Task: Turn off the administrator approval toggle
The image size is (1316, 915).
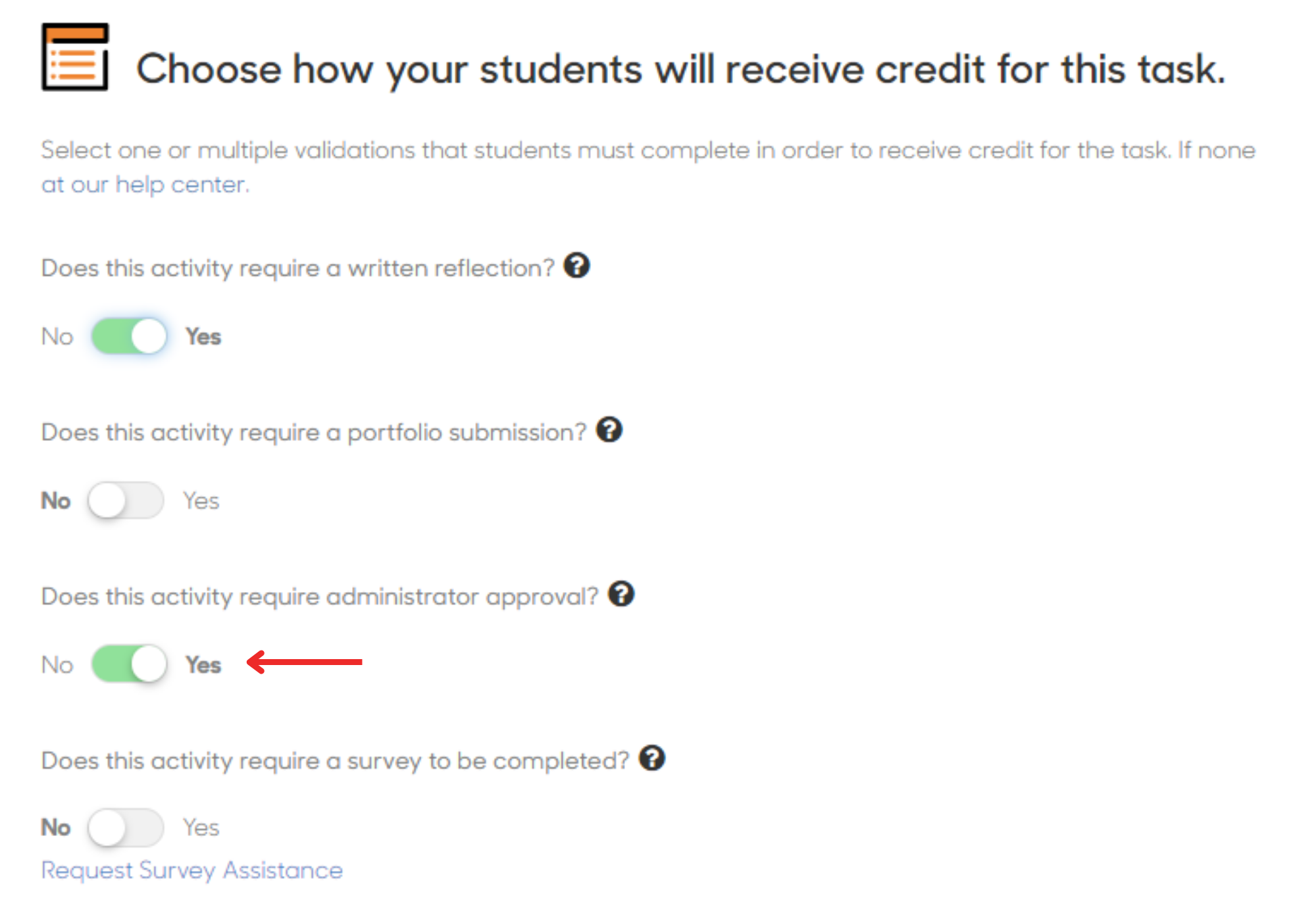Action: (129, 664)
